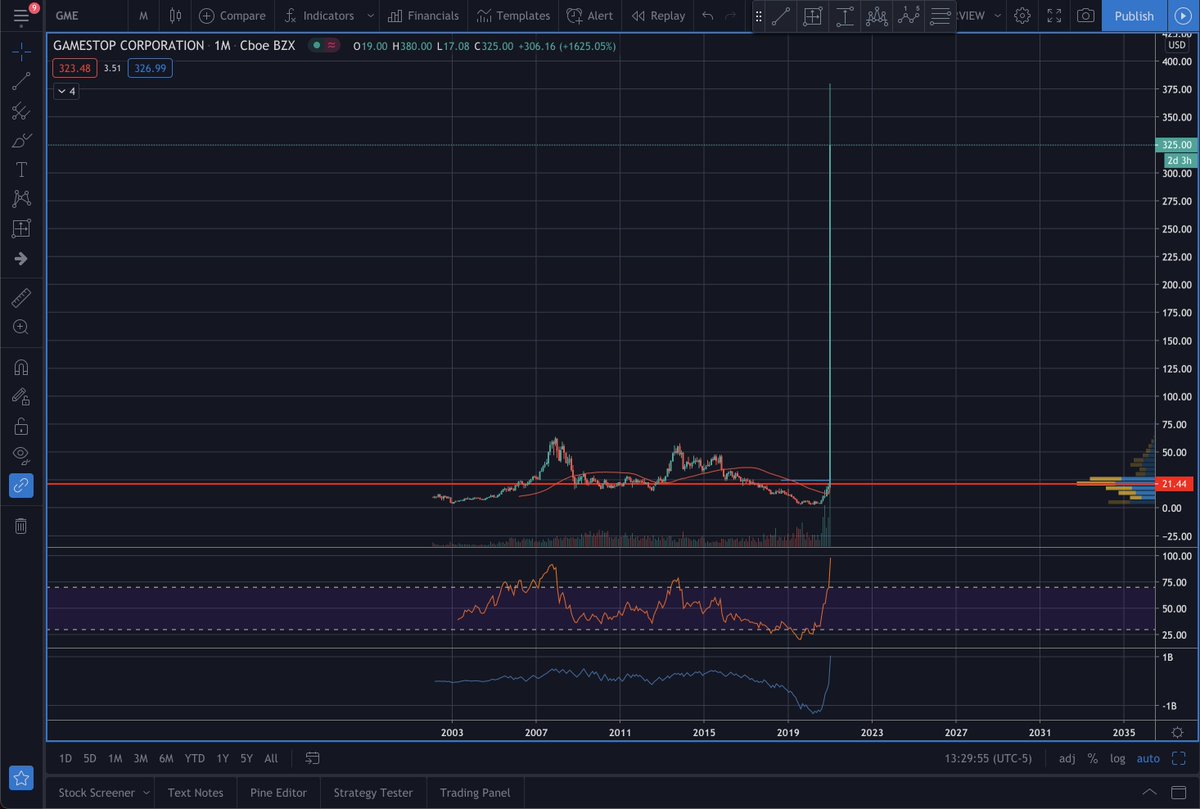Set range to 5Y

coord(246,759)
